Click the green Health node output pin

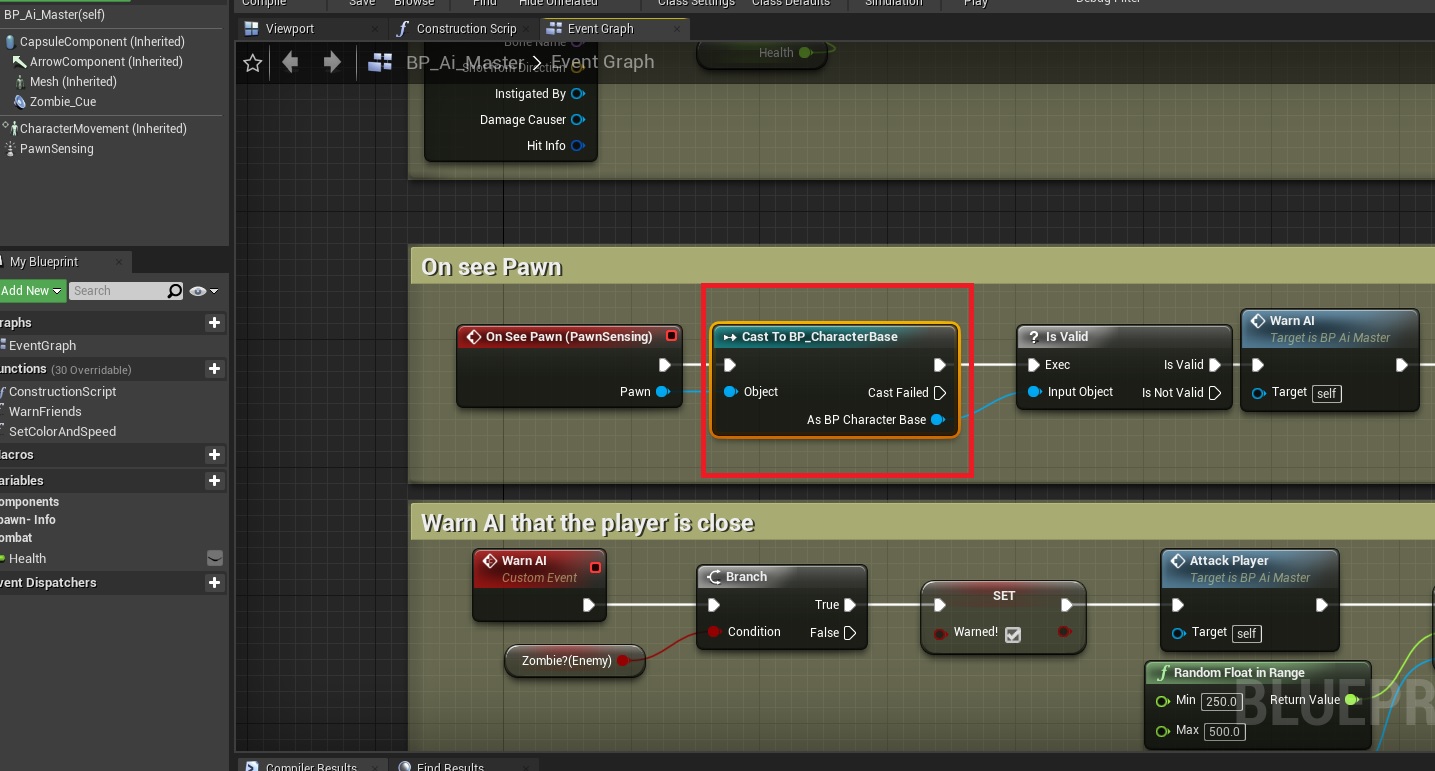[x=805, y=53]
